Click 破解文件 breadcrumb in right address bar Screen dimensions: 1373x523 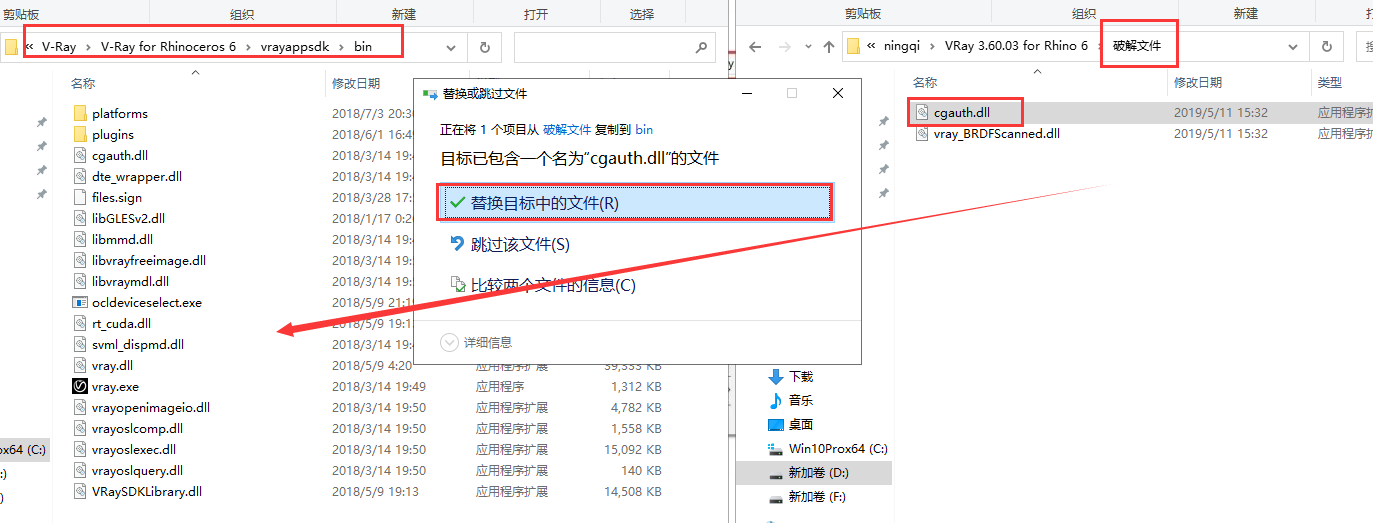[x=1137, y=47]
